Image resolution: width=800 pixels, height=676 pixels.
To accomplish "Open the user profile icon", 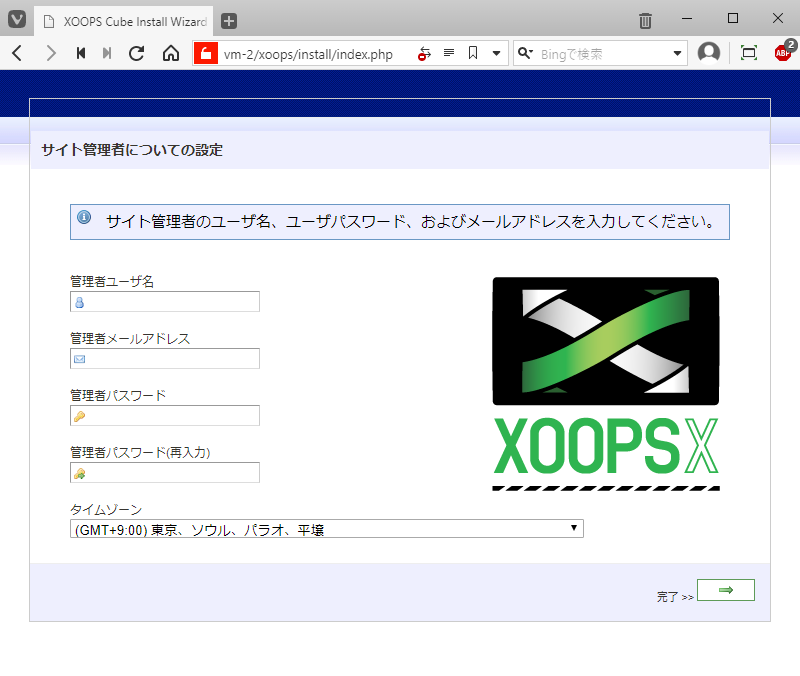I will (x=709, y=53).
